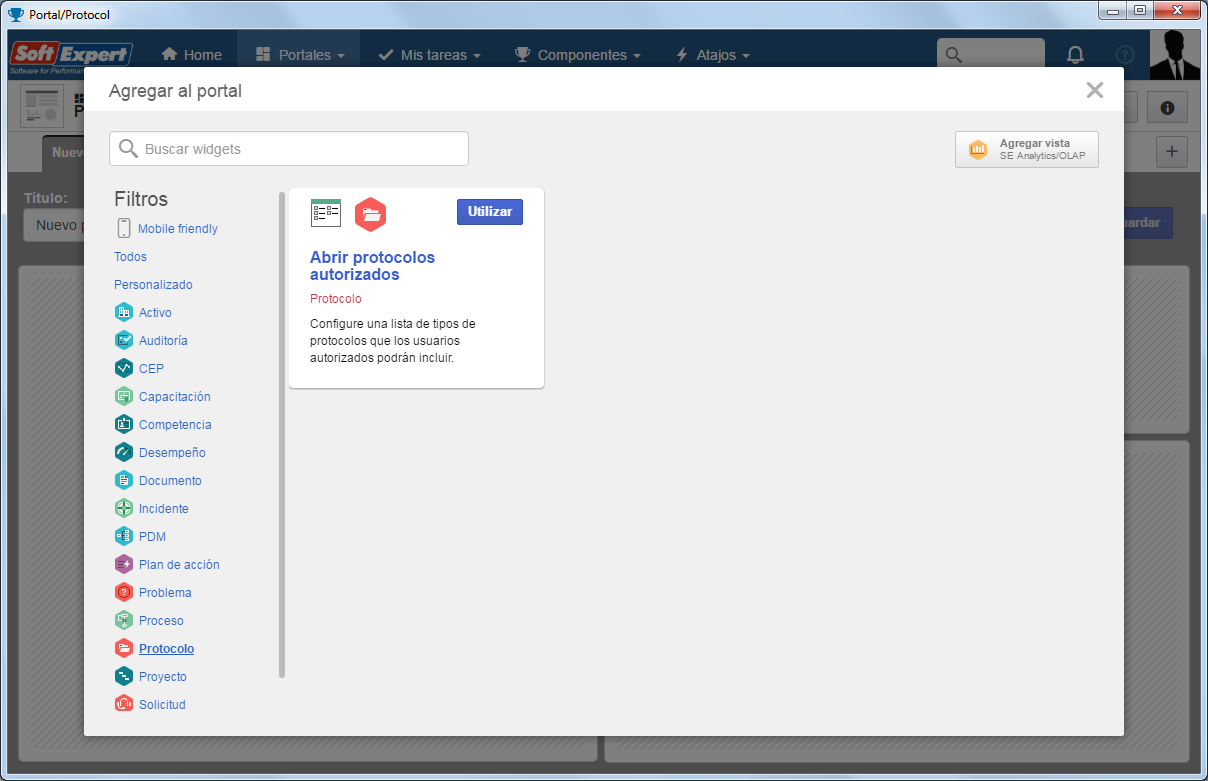Click the Incidente filter hexagon icon
Screen dimensions: 1208x781
[x=124, y=508]
